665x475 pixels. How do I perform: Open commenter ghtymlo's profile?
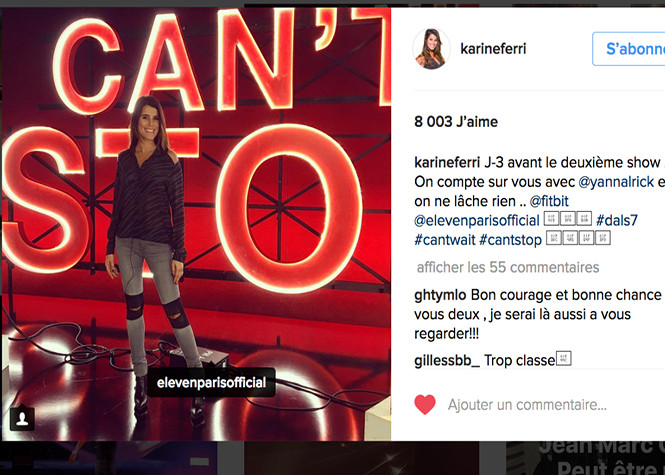click(440, 295)
